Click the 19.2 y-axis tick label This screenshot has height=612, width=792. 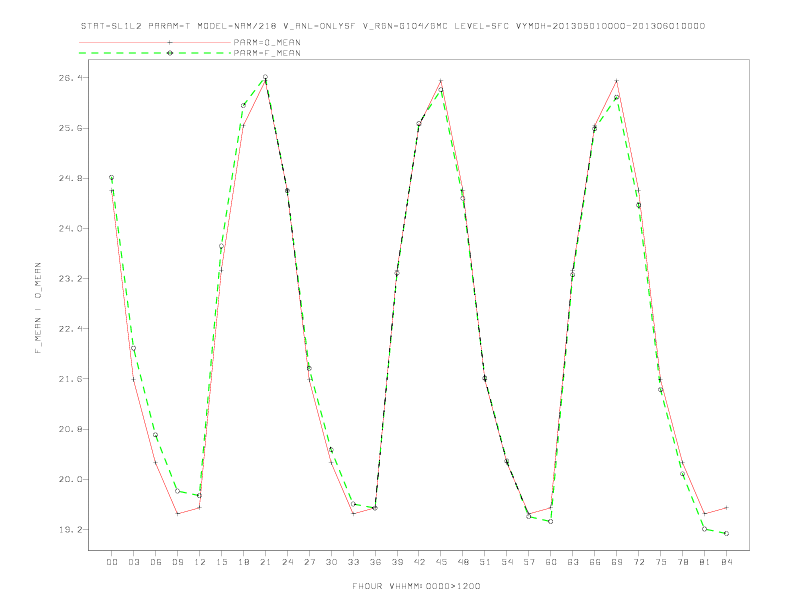pos(70,530)
